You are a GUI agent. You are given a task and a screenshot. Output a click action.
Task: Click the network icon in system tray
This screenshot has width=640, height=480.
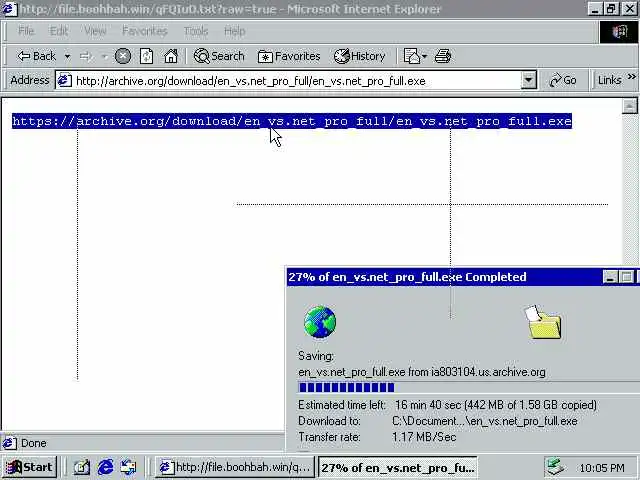coord(556,467)
